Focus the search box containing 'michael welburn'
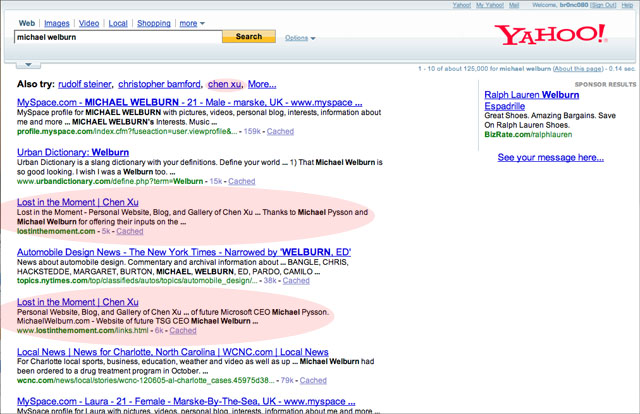This screenshot has height=414, width=640. tap(118, 37)
